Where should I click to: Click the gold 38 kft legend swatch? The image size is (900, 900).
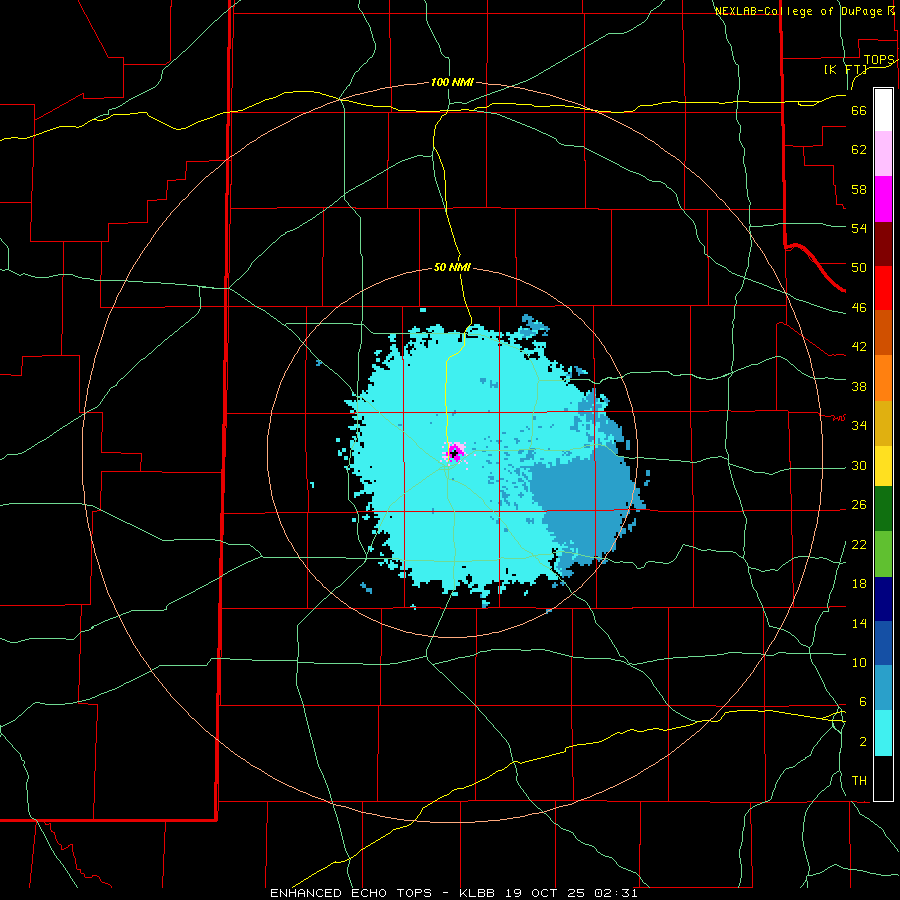883,423
